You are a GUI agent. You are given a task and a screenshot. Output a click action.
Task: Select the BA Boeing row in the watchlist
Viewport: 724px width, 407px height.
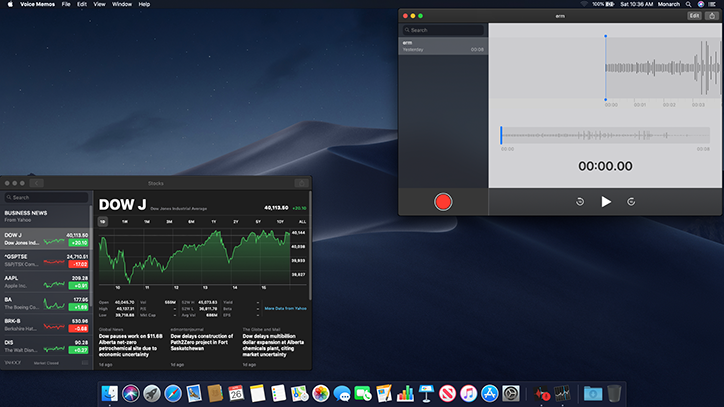[46, 304]
